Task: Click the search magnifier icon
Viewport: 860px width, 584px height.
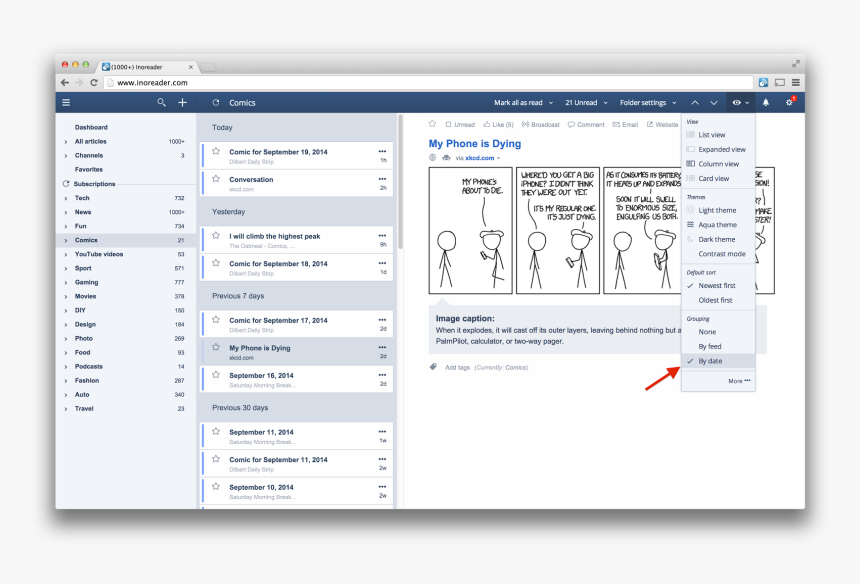Action: pyautogui.click(x=161, y=103)
